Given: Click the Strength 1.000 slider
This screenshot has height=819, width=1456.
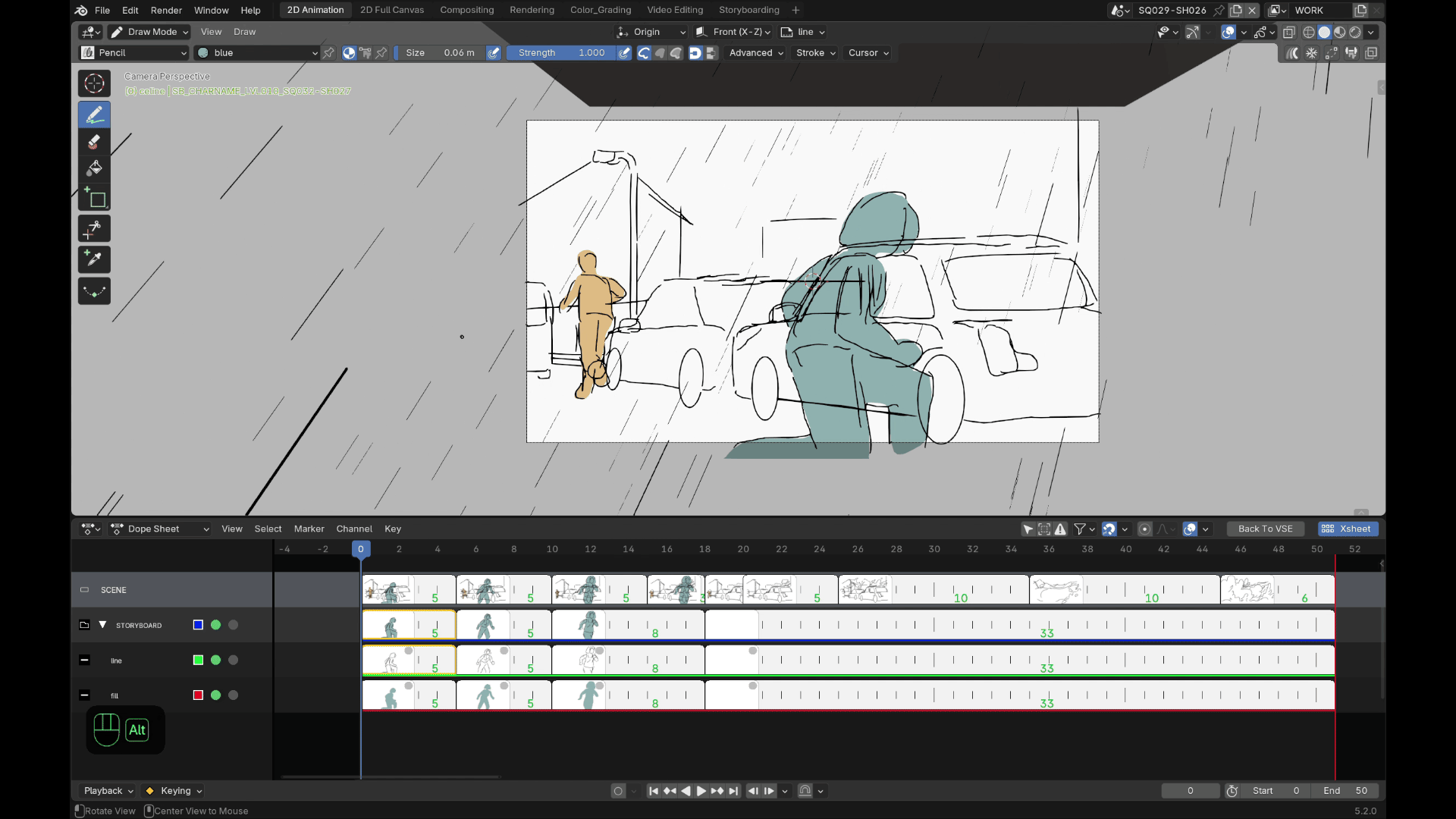Looking at the screenshot, I should [x=560, y=53].
